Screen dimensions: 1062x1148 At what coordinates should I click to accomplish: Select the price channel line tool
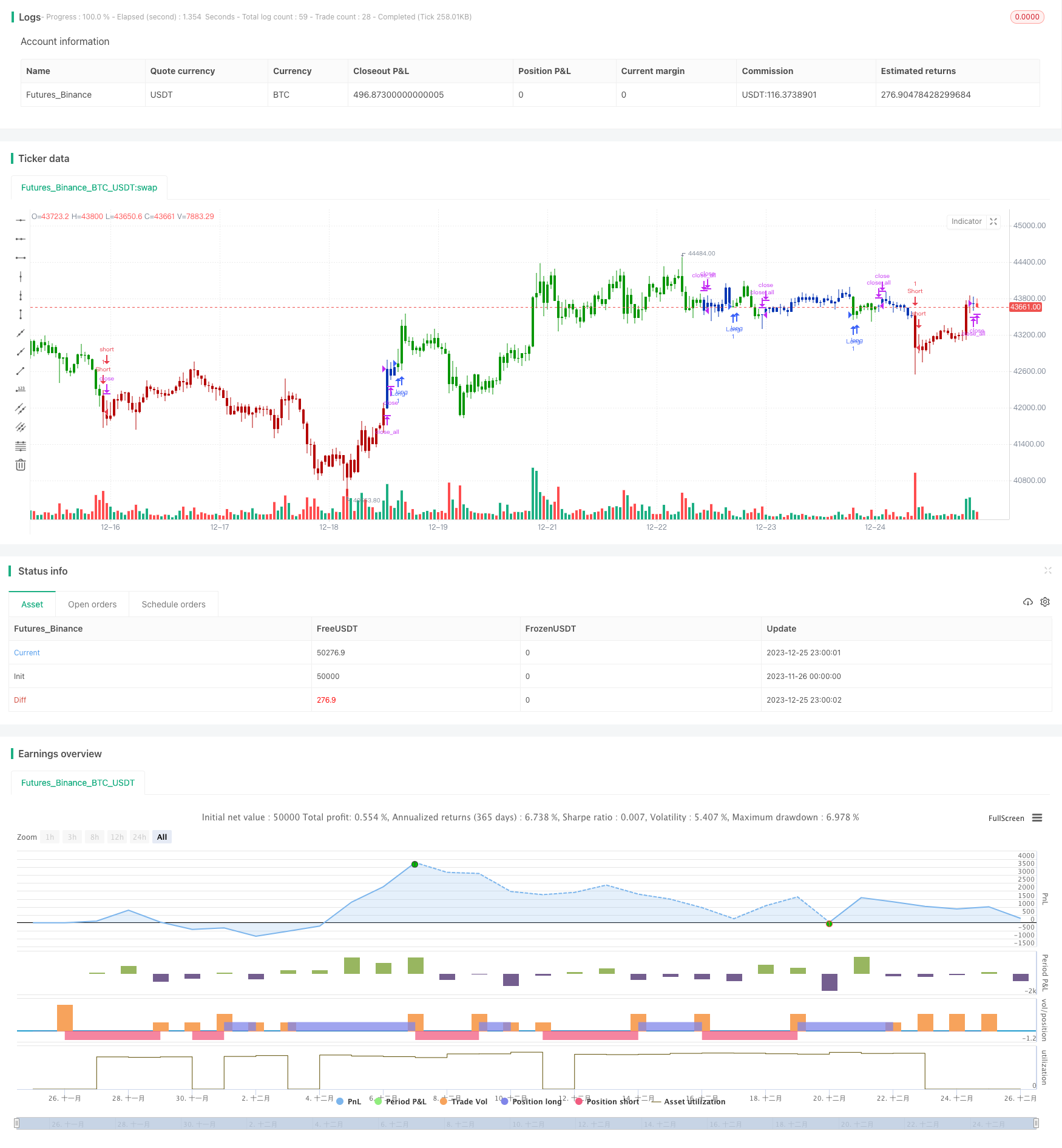click(x=21, y=408)
